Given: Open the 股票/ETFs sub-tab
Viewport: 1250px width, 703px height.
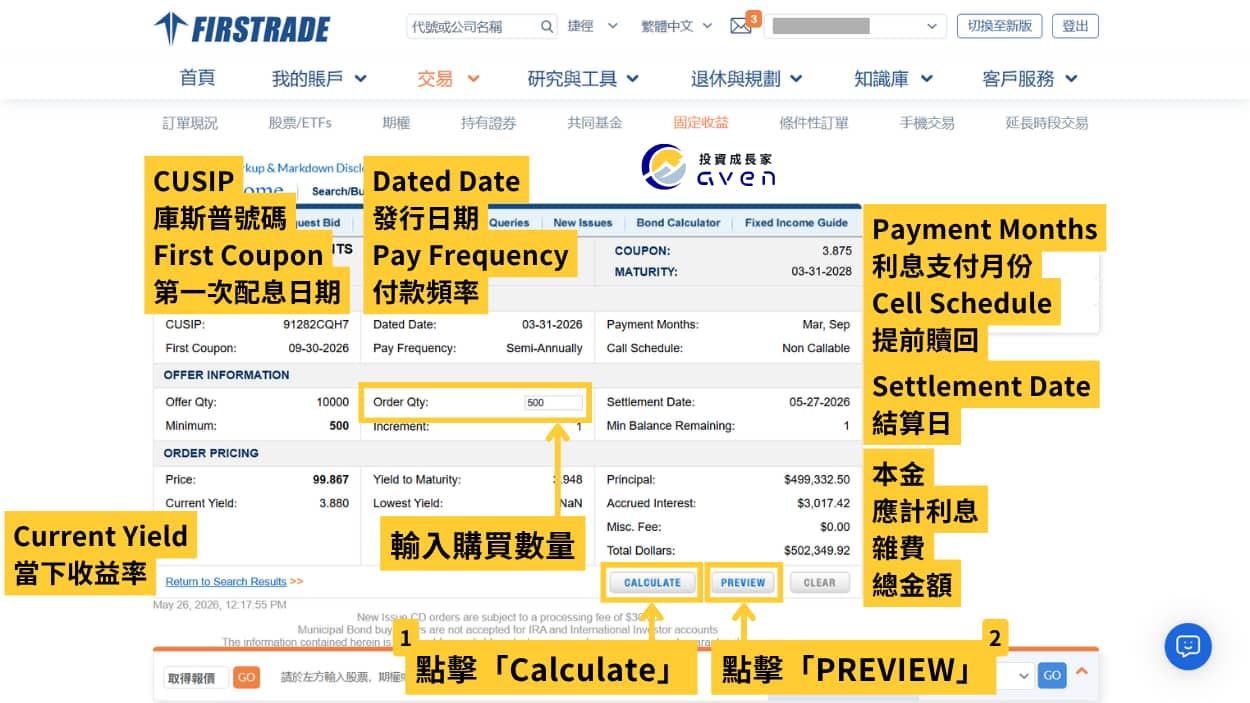Looking at the screenshot, I should click(x=300, y=123).
